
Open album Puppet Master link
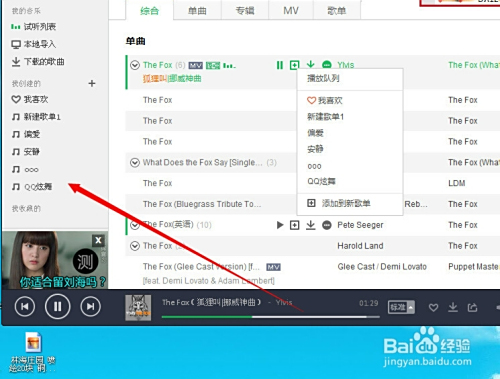(474, 267)
